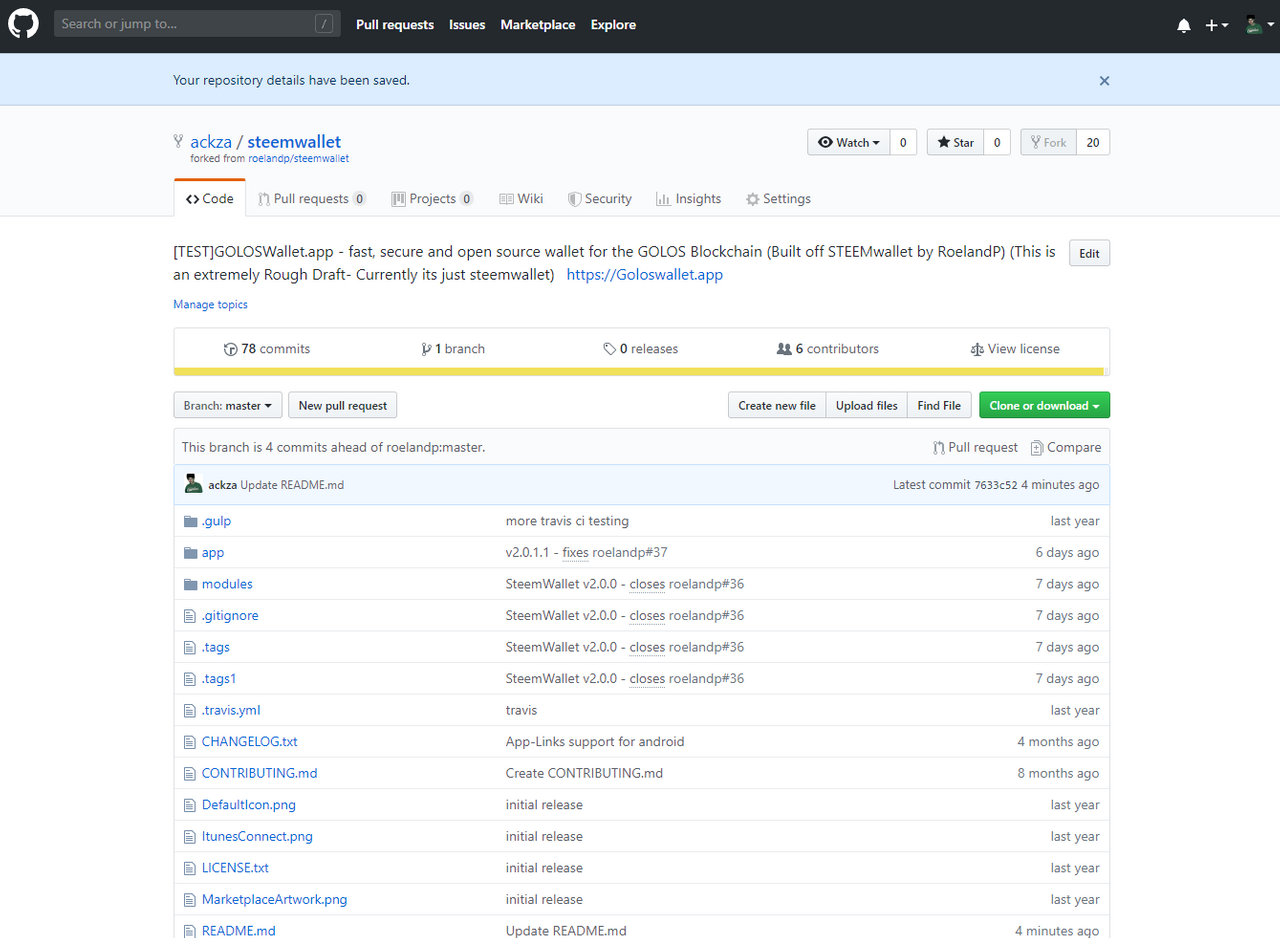This screenshot has width=1280, height=938.
Task: Open the https://Goloswallet.app link
Action: click(644, 274)
